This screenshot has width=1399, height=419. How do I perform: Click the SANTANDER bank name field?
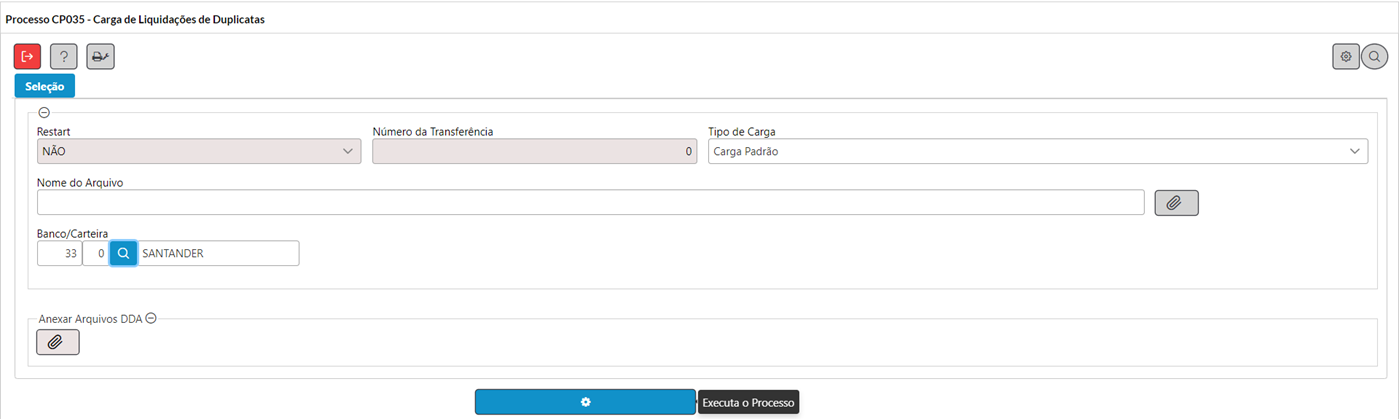pyautogui.click(x=218, y=254)
